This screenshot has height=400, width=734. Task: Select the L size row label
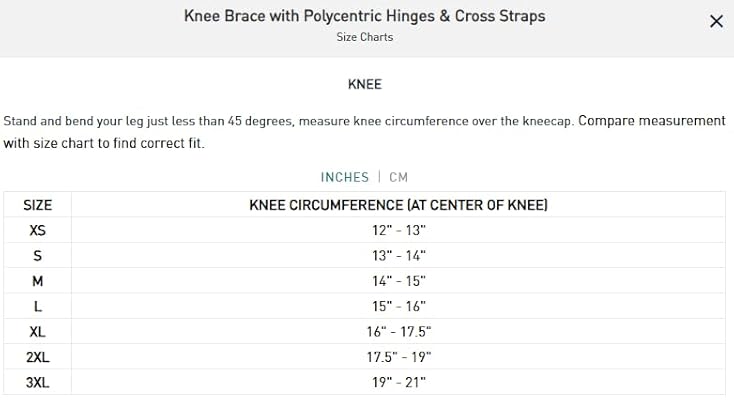37,306
